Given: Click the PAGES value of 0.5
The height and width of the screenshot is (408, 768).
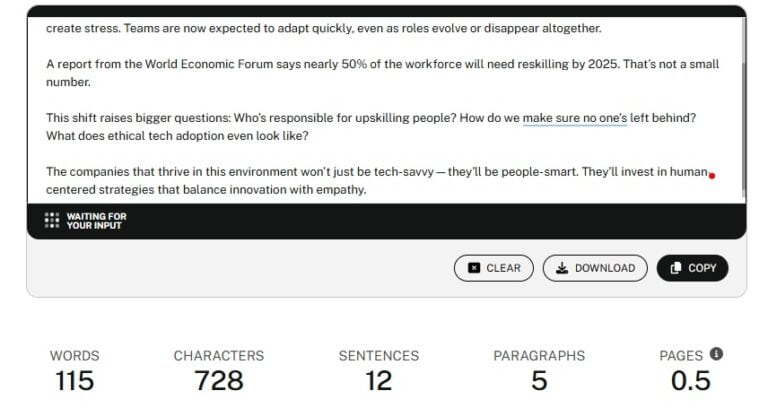Looking at the screenshot, I should [690, 380].
